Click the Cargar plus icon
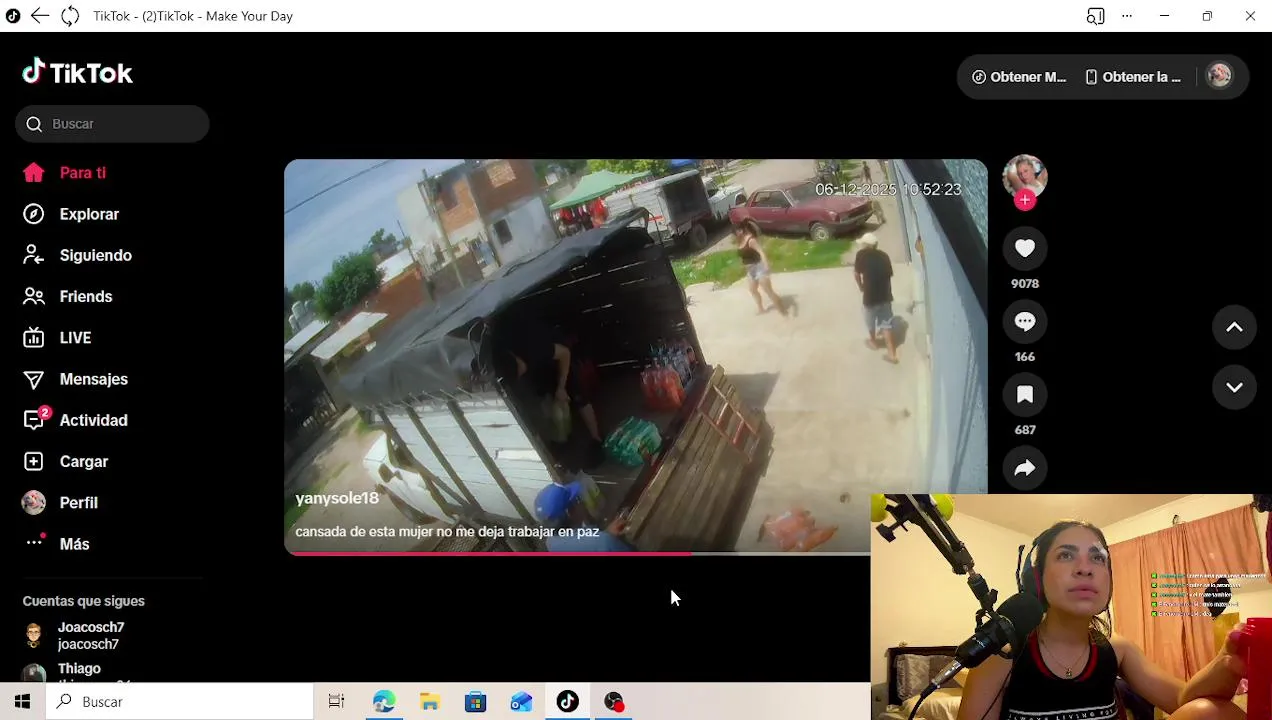Viewport: 1272px width, 720px height. point(34,461)
